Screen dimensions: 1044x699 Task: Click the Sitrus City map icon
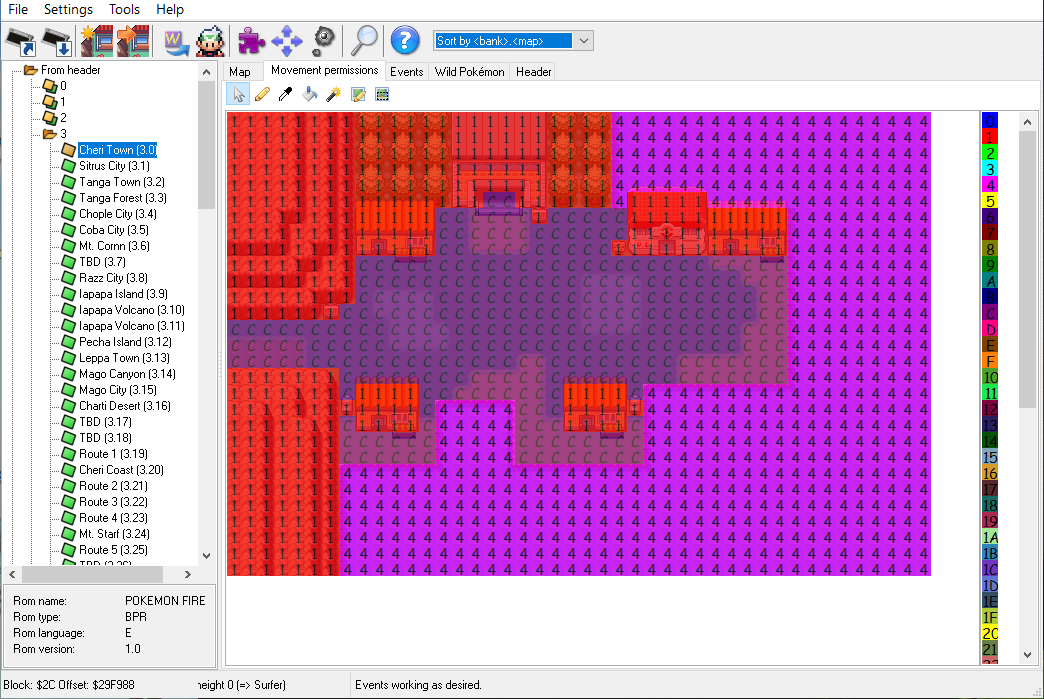click(x=69, y=166)
